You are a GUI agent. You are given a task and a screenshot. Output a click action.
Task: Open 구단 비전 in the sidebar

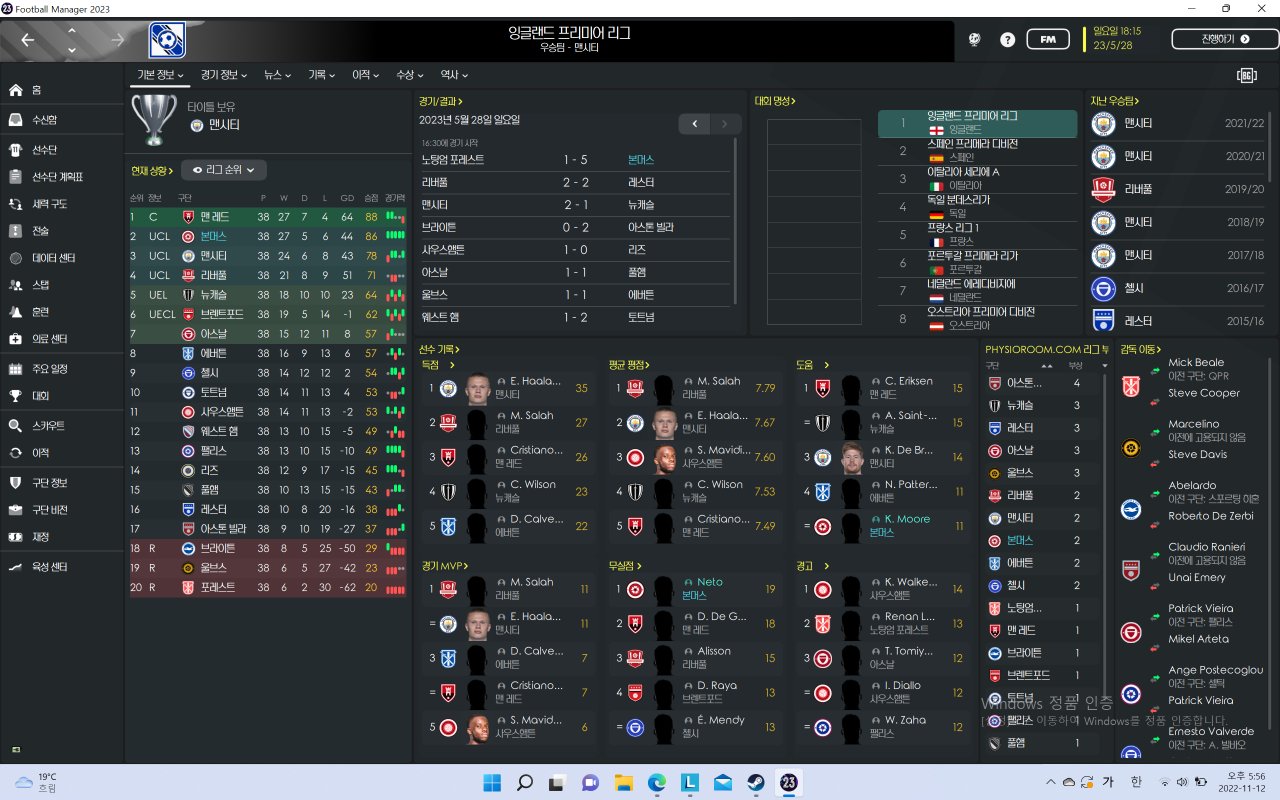62,510
